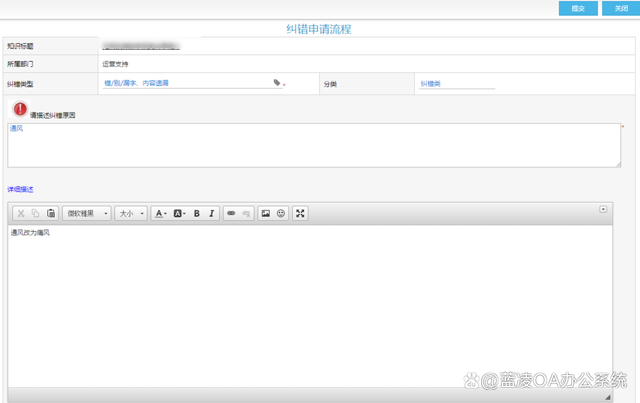This screenshot has height=403, width=640.
Task: Open the 微软雅黑 font family dropdown
Action: (x=87, y=213)
